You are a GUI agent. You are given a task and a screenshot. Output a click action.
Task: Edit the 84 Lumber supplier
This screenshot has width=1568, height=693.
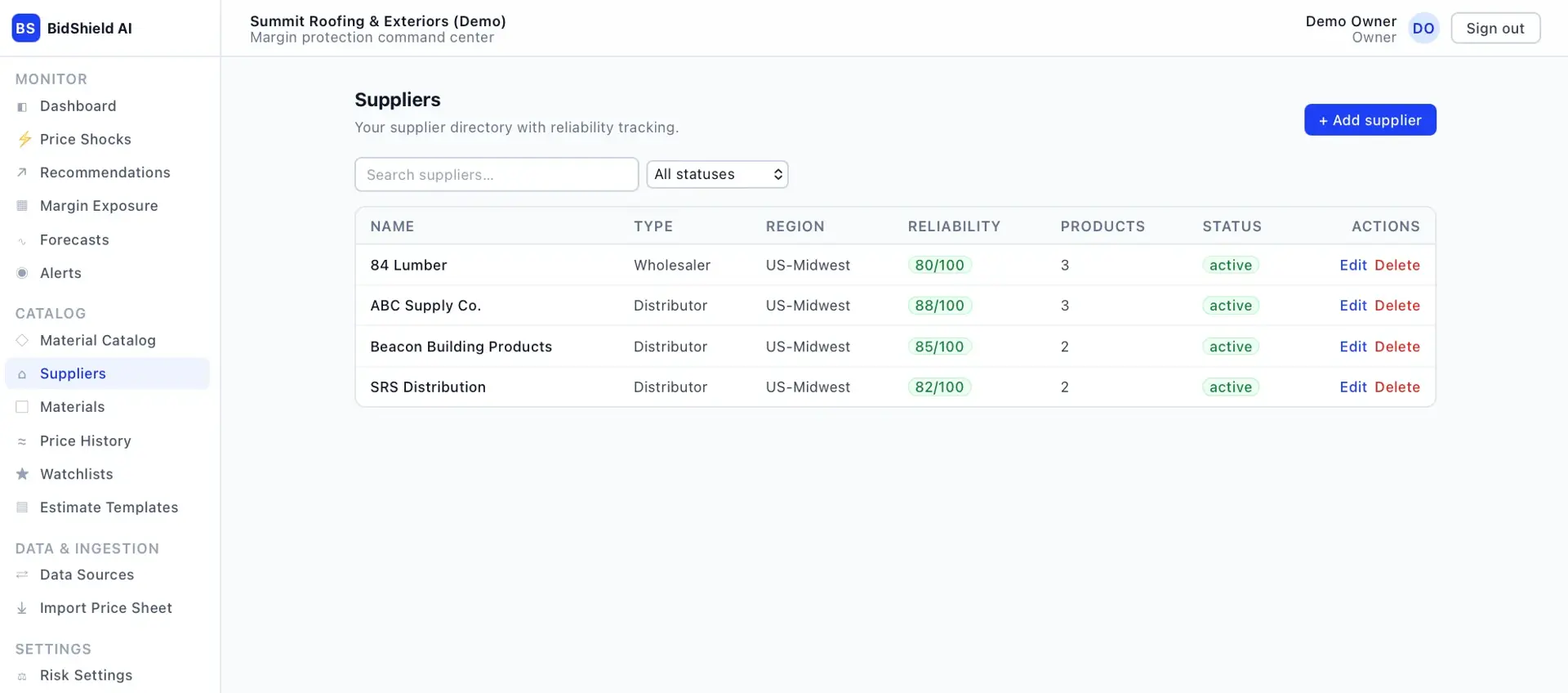click(1353, 265)
